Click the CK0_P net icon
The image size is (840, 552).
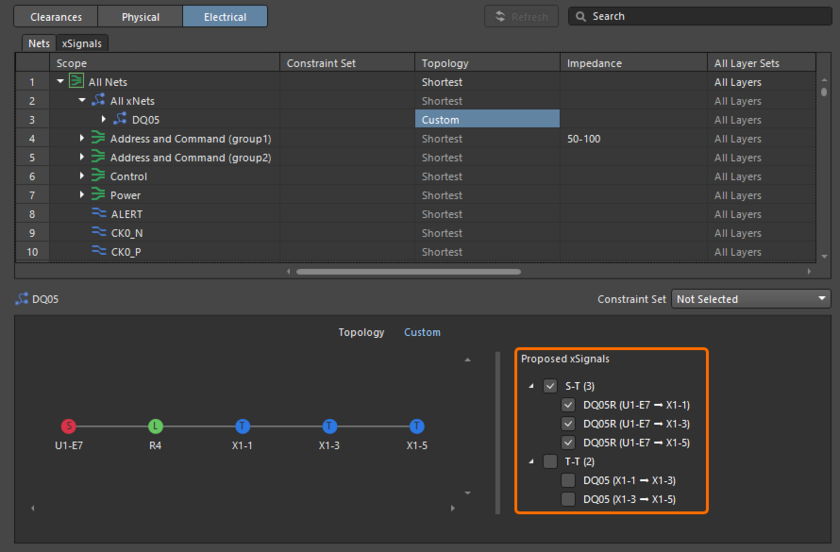(99, 250)
